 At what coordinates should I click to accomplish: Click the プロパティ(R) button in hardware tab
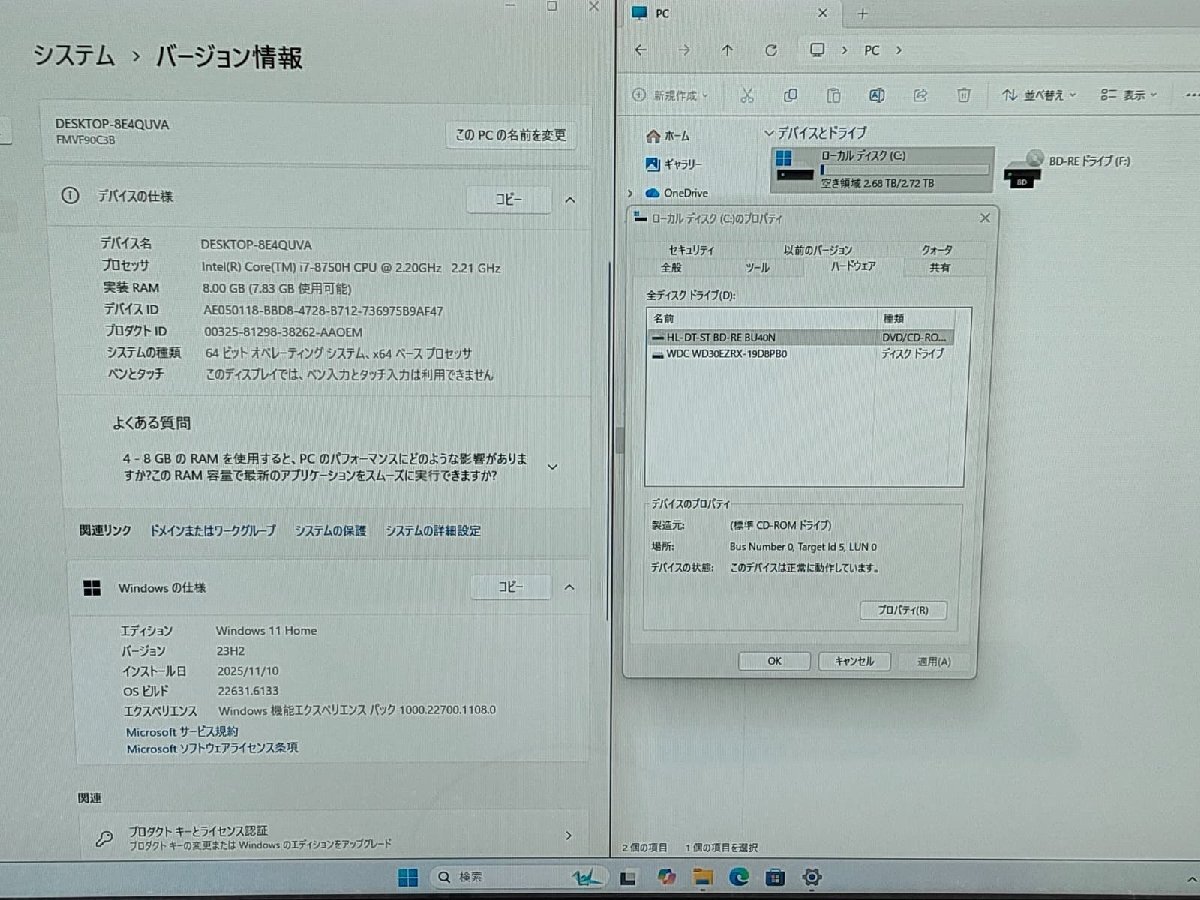903,610
